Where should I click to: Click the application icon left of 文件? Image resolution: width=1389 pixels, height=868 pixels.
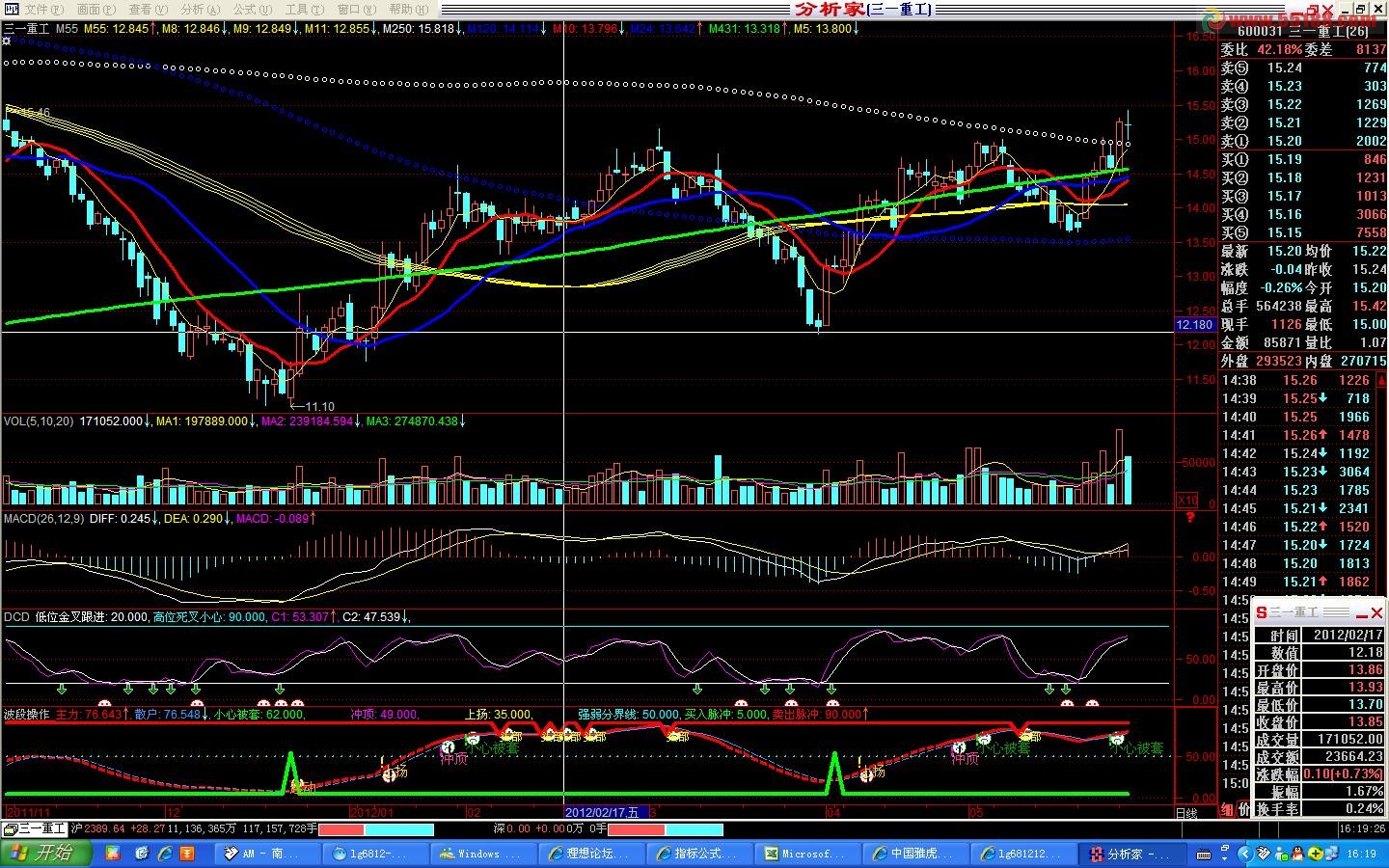11,9
